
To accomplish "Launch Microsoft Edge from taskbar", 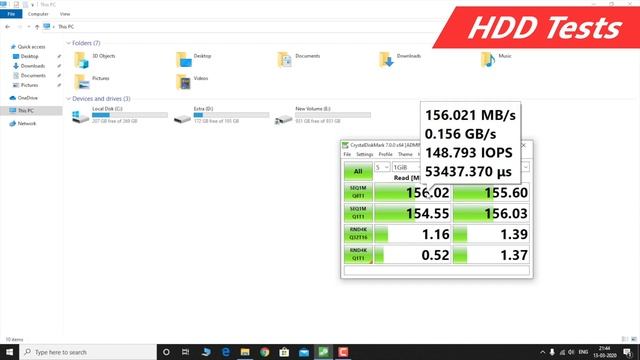I will 225,352.
